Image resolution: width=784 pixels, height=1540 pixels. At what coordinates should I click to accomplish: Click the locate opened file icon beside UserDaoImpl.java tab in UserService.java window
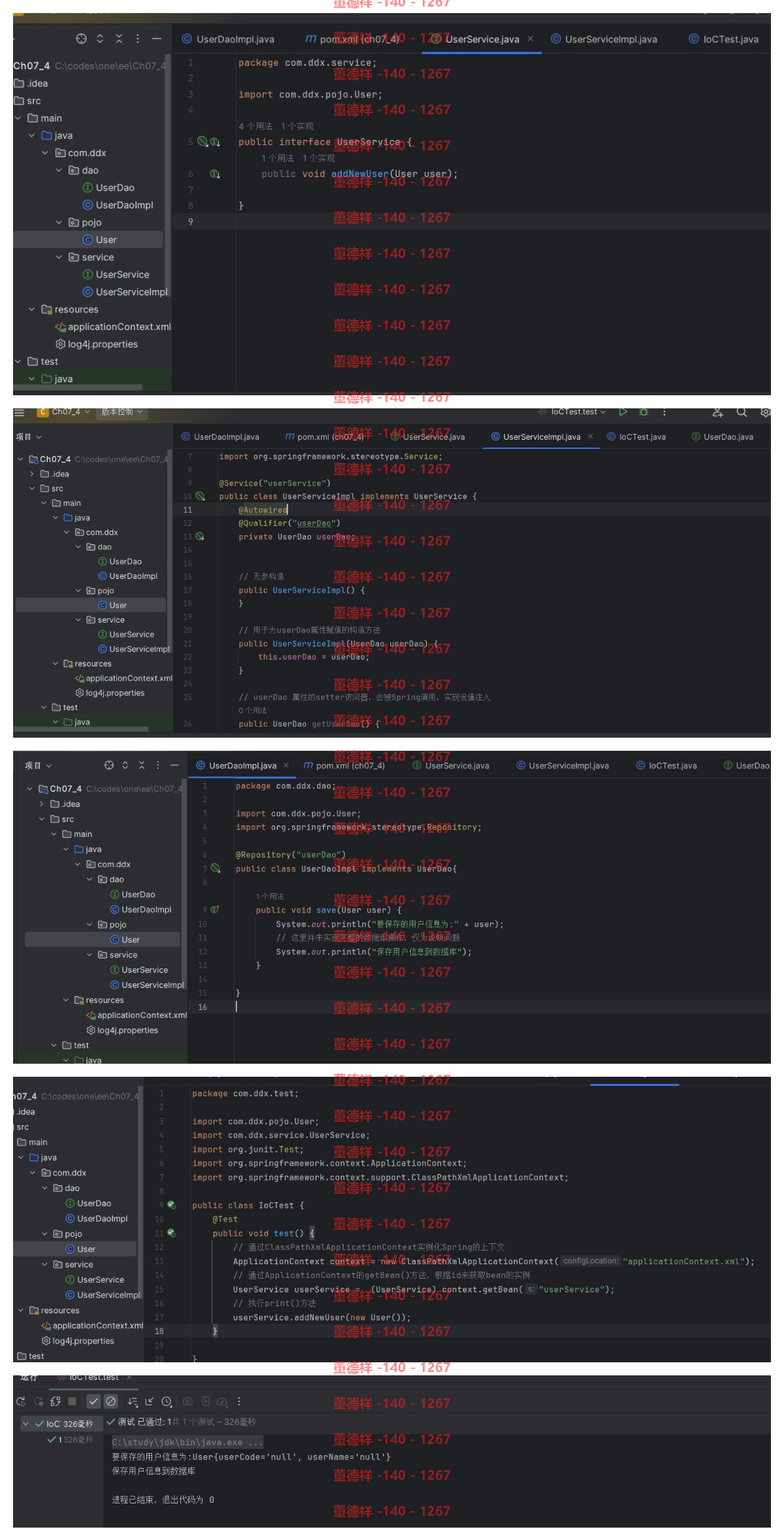pos(81,39)
